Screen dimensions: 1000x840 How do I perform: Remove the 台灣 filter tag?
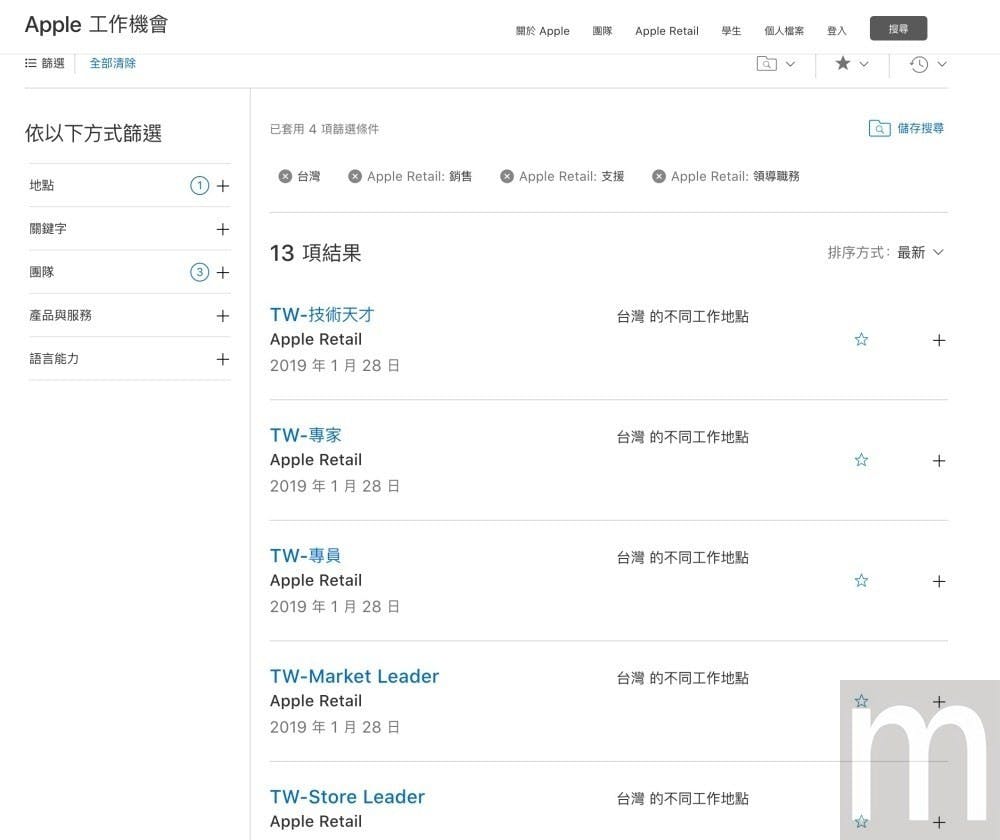pyautogui.click(x=286, y=177)
